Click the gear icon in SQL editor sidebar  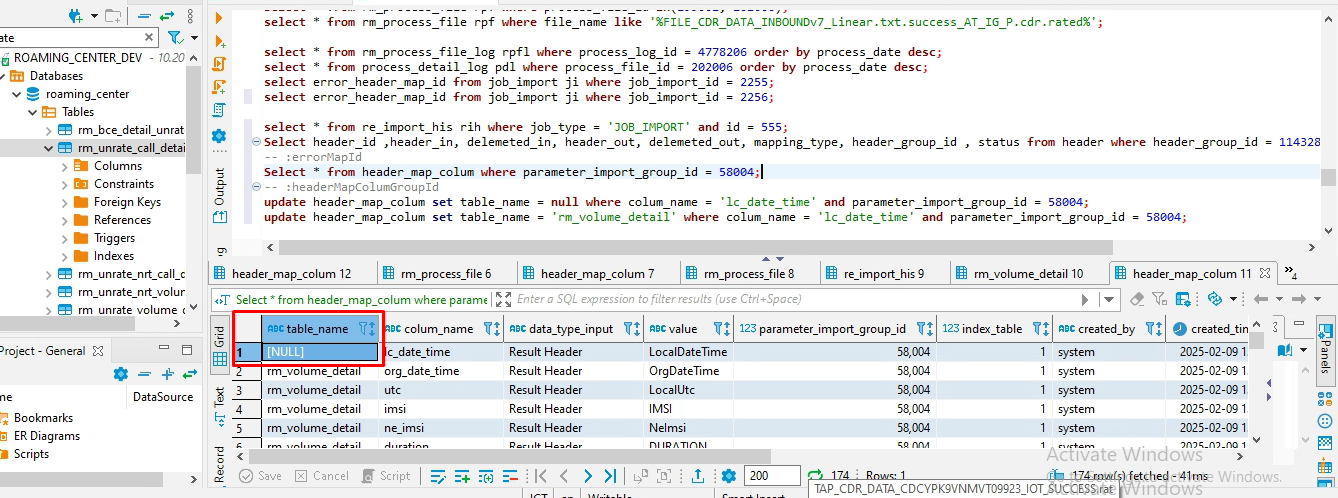pyautogui.click(x=219, y=135)
